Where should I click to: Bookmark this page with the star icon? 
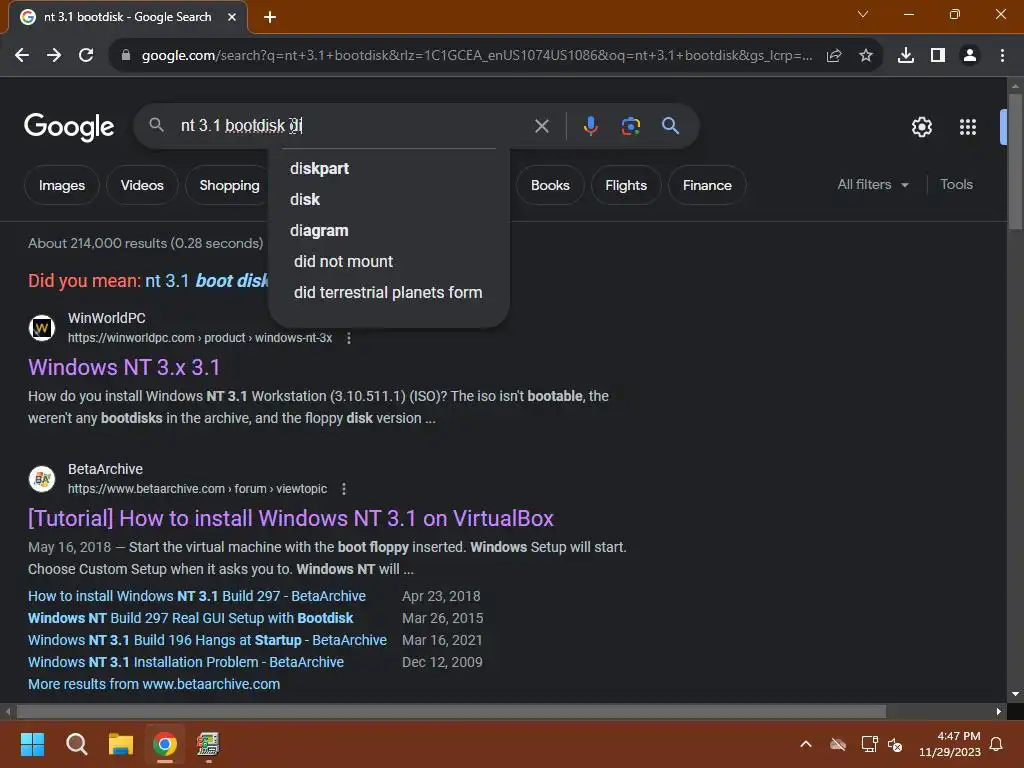(x=866, y=56)
